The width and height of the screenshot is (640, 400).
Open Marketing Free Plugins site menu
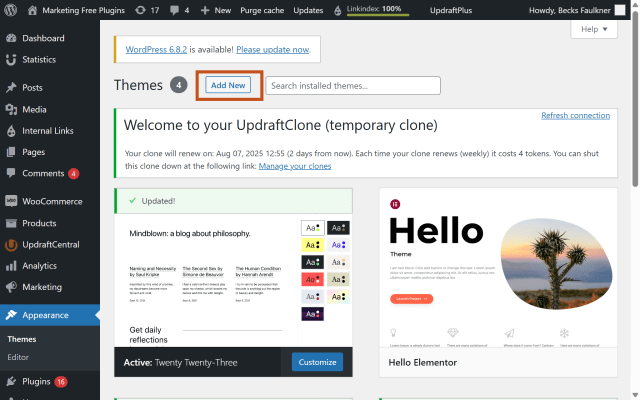click(76, 10)
